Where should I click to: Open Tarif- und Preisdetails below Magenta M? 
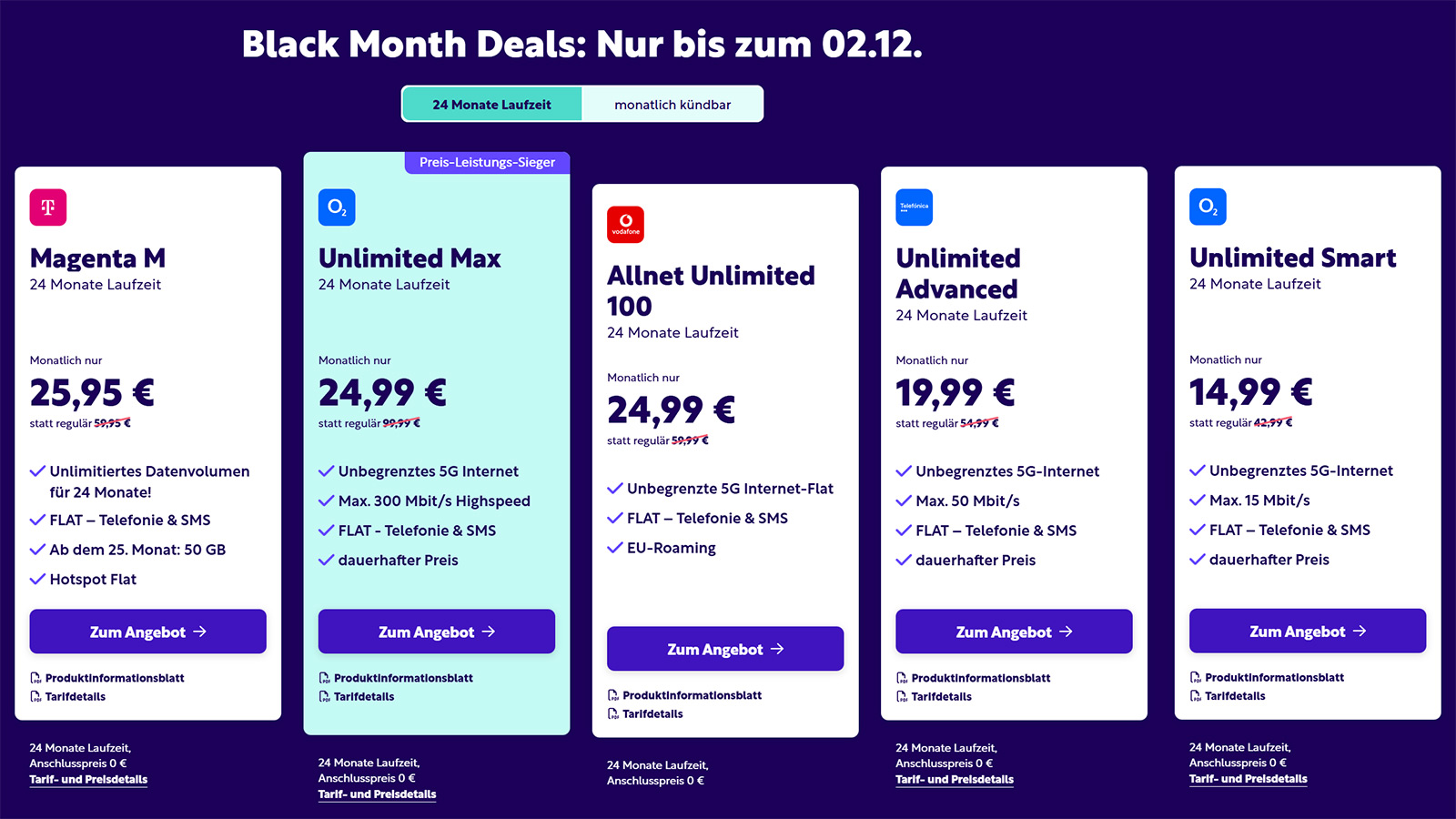tap(88, 779)
